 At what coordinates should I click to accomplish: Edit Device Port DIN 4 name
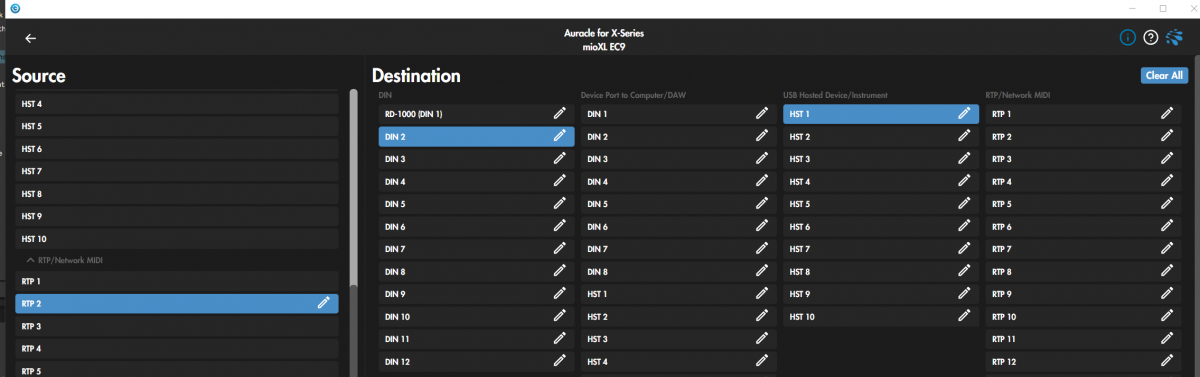[x=762, y=182]
